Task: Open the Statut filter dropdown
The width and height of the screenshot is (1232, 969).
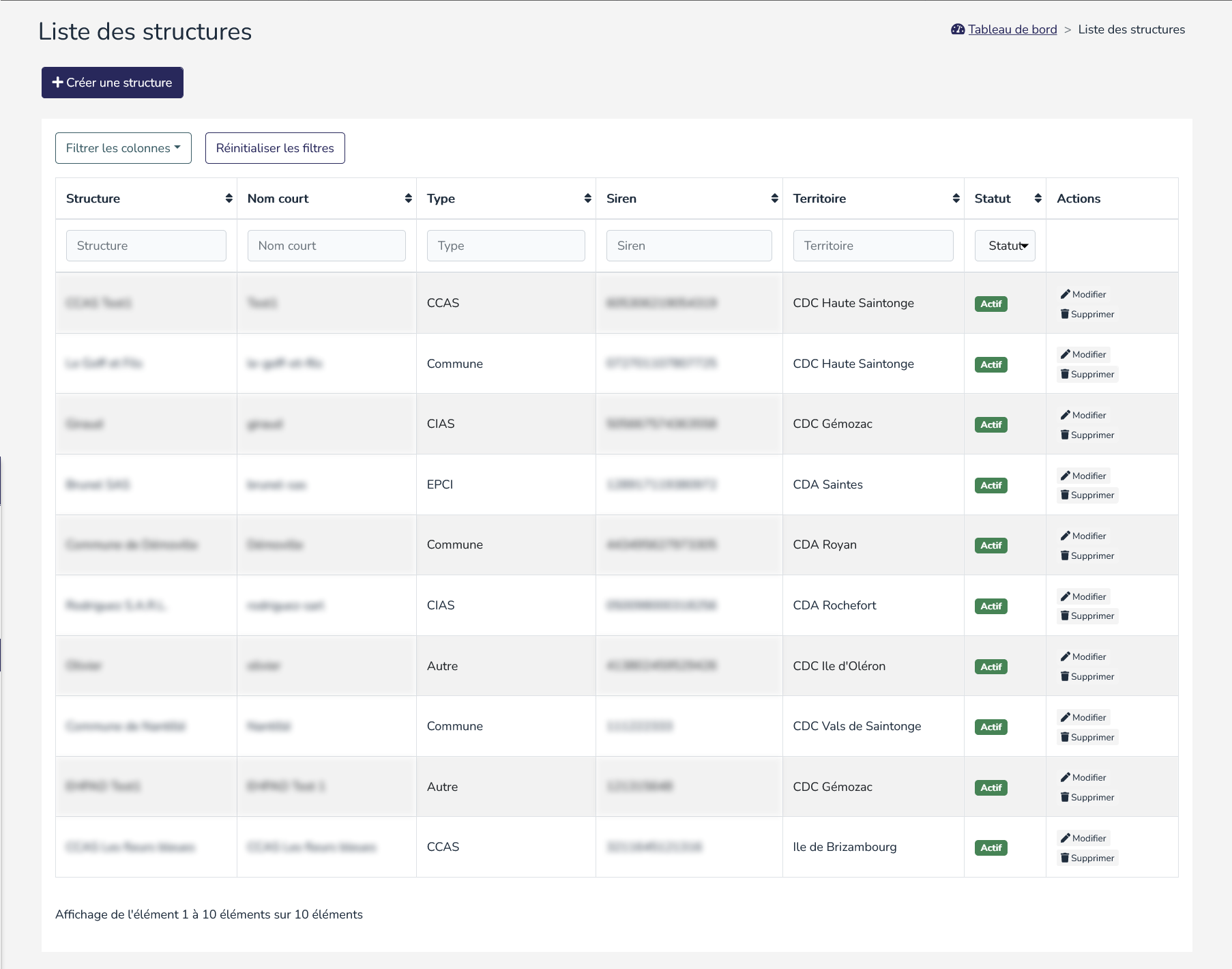Action: coord(1005,246)
